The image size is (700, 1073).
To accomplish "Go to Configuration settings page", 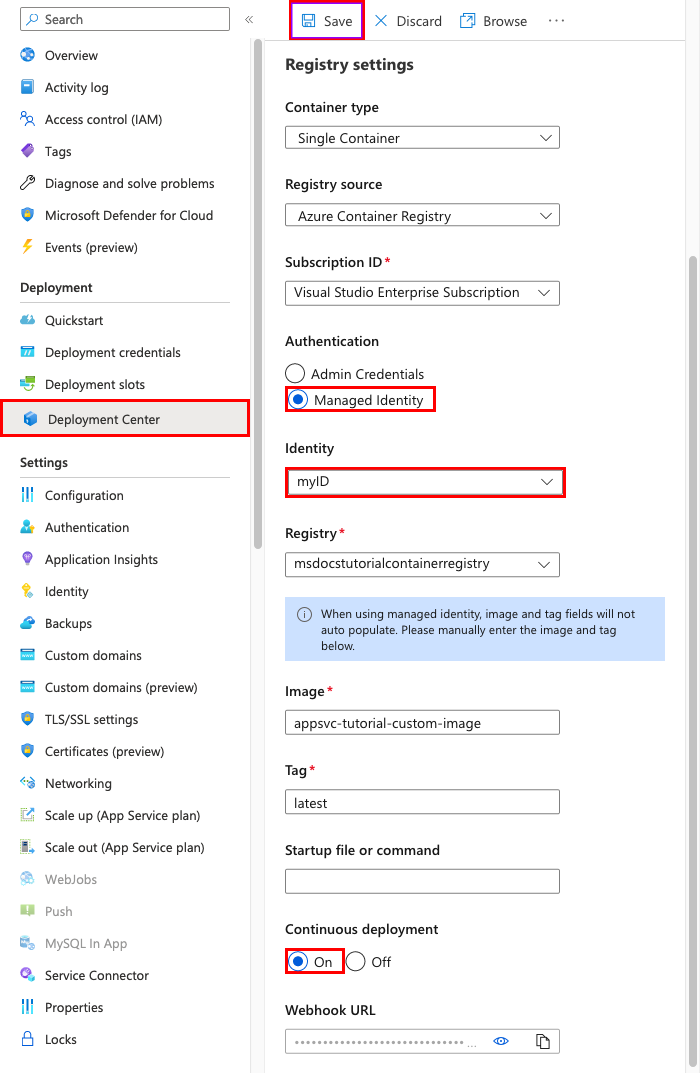I will tap(84, 495).
